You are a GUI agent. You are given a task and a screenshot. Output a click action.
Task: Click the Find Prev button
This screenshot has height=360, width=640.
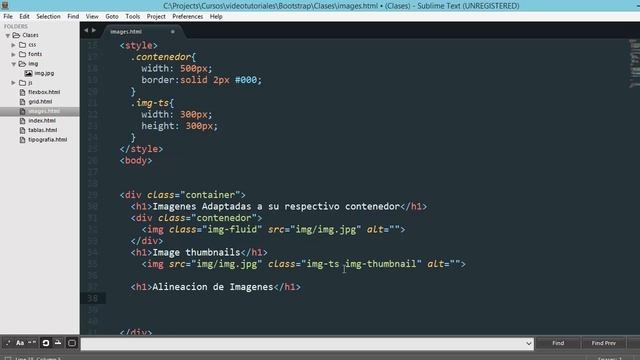tap(603, 343)
